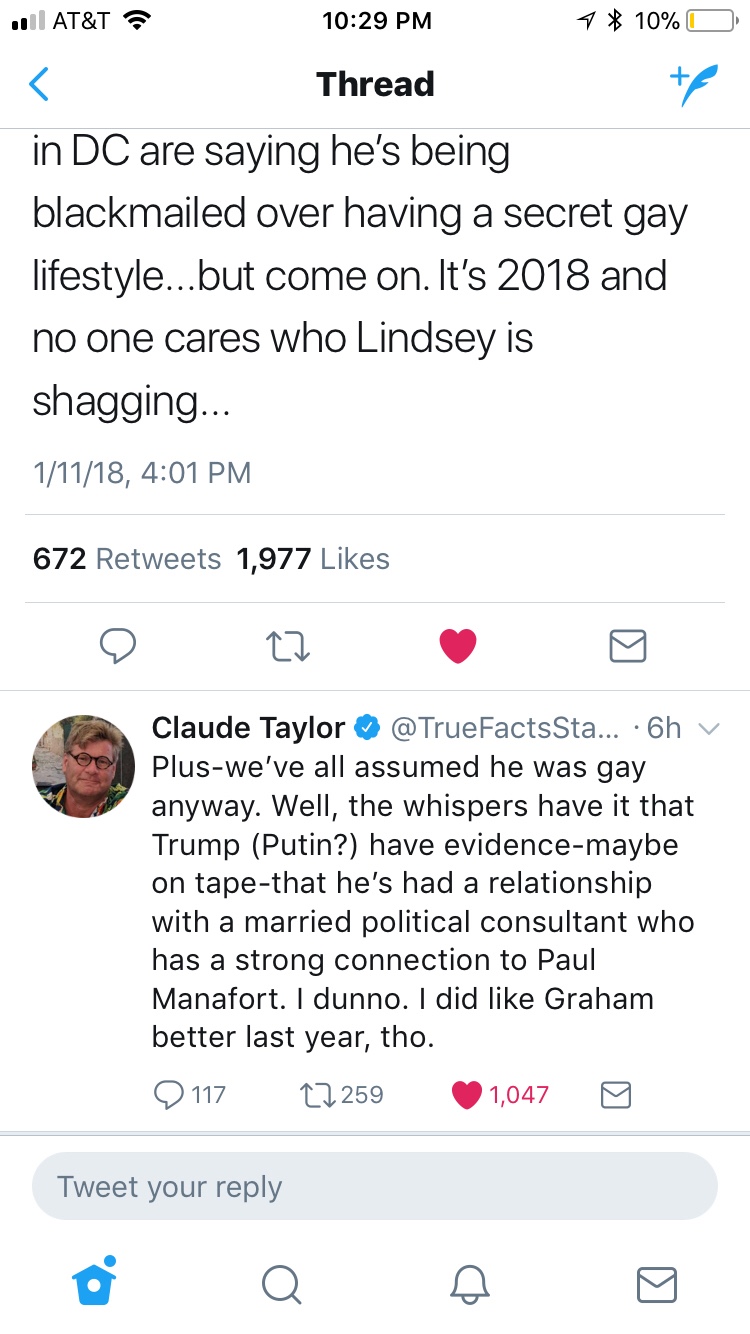Open the Messages tab in bottom bar
This screenshot has height=1334, width=750.
point(656,1284)
